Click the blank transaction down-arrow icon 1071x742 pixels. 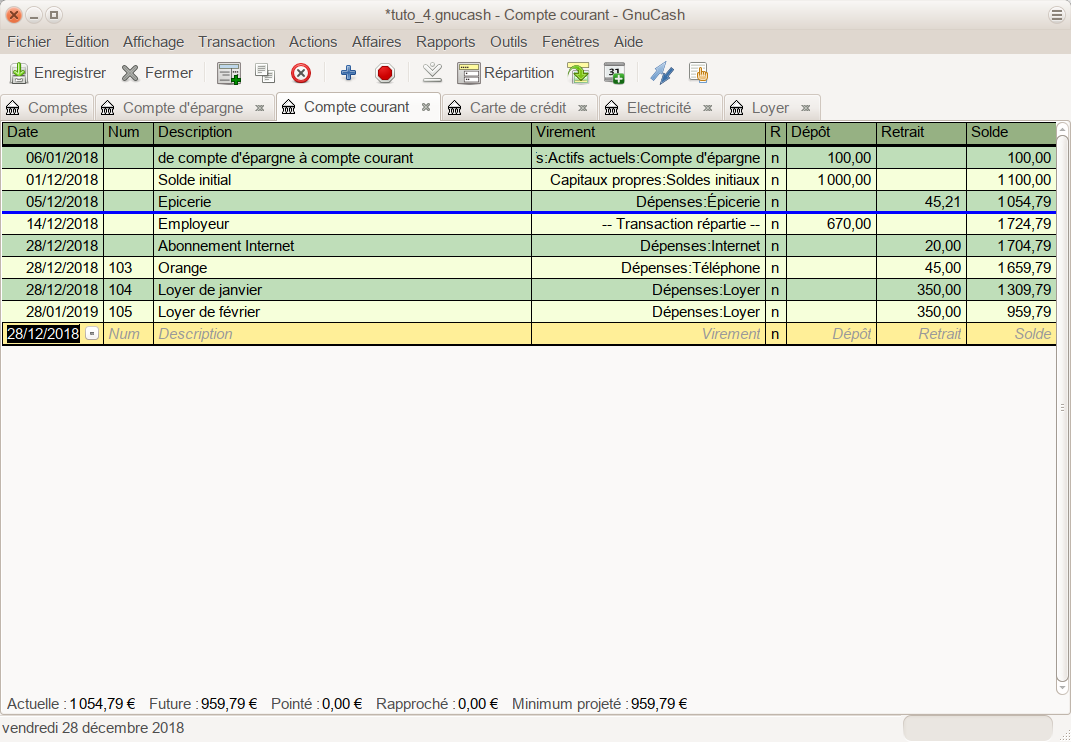tap(432, 73)
